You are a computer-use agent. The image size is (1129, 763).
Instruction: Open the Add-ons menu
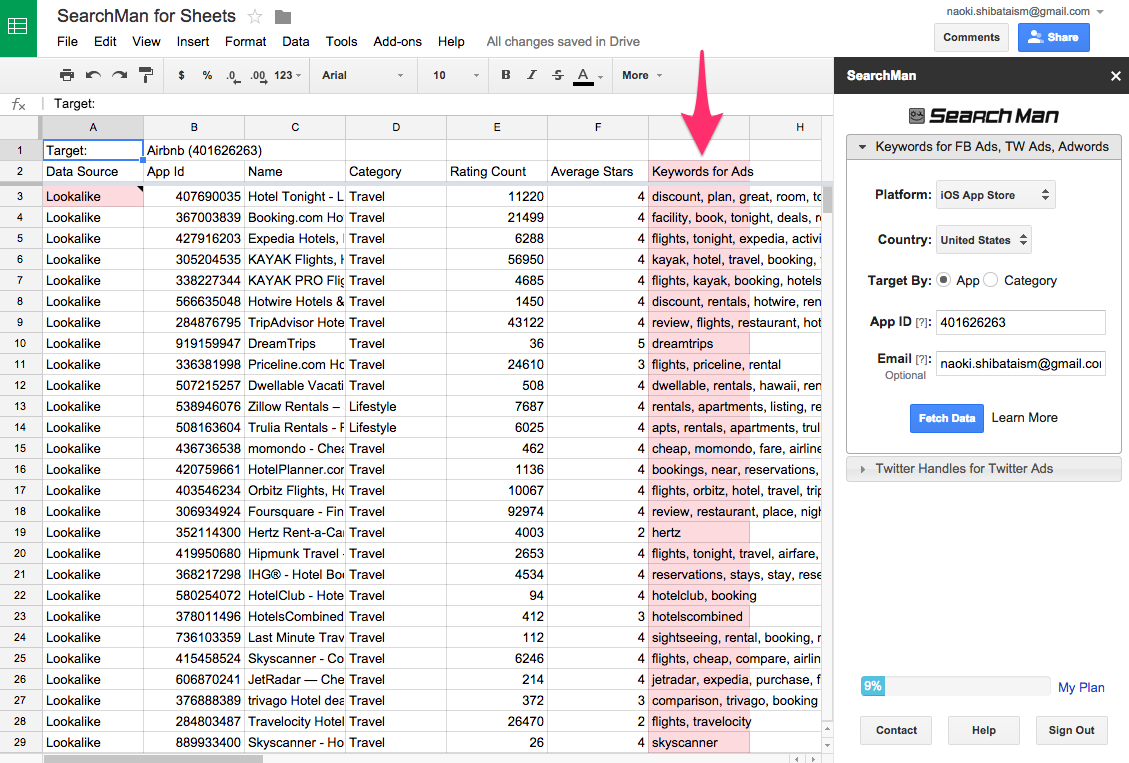click(397, 42)
